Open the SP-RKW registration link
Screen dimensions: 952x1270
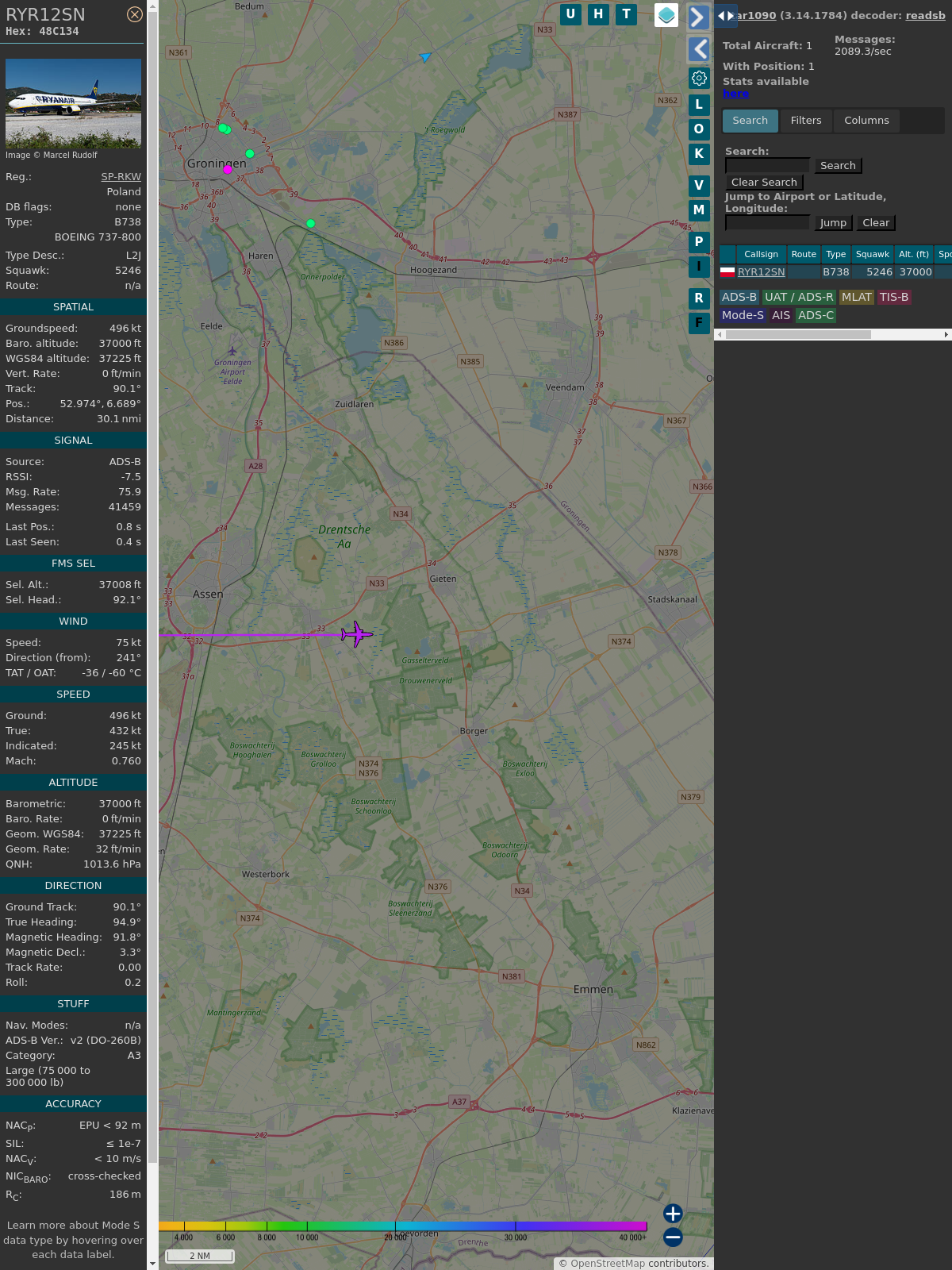click(x=121, y=177)
